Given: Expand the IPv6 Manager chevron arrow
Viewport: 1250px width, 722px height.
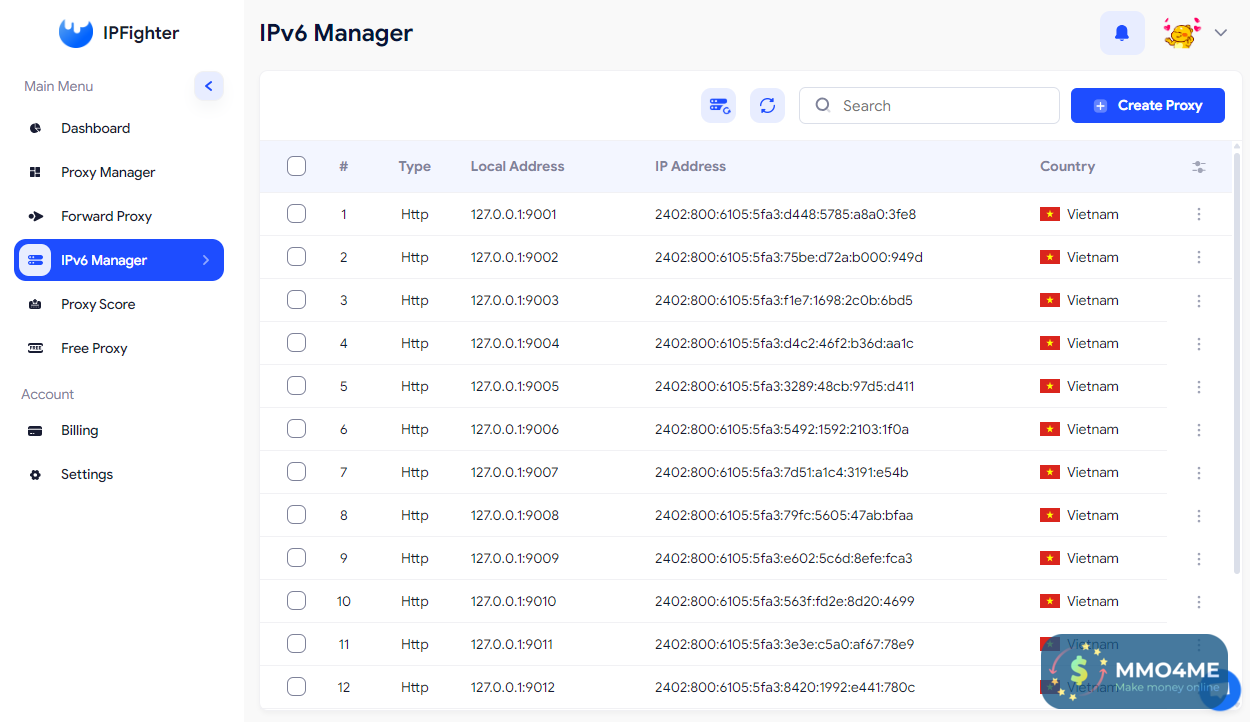Looking at the screenshot, I should point(205,260).
